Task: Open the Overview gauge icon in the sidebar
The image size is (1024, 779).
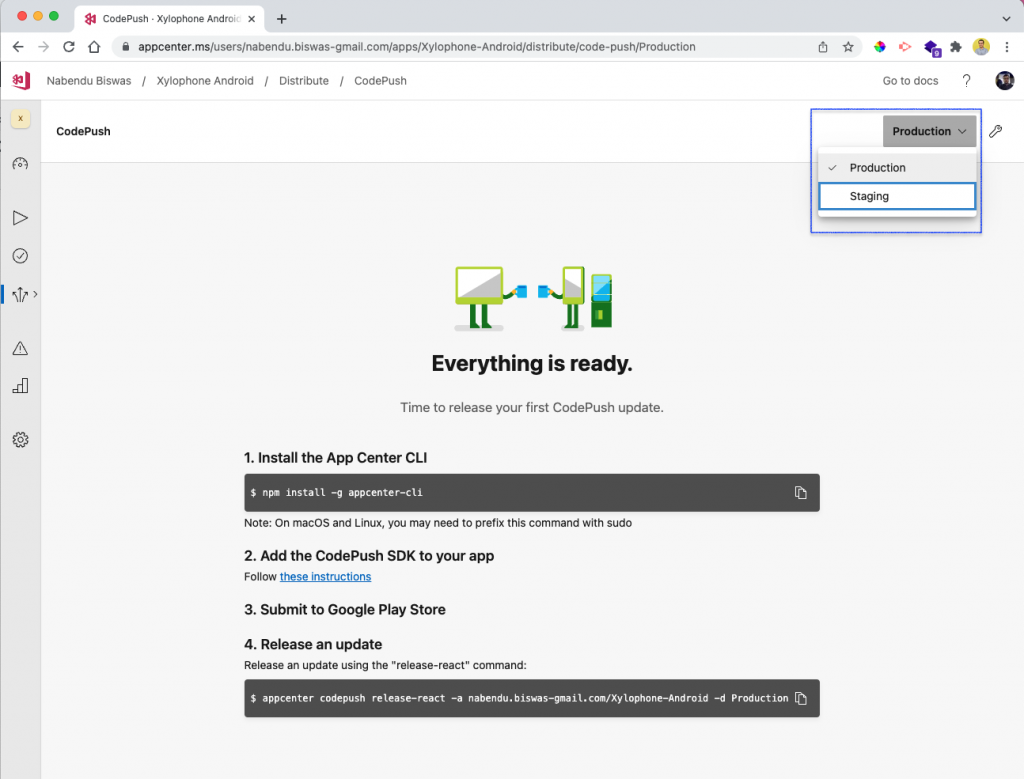Action: point(20,163)
